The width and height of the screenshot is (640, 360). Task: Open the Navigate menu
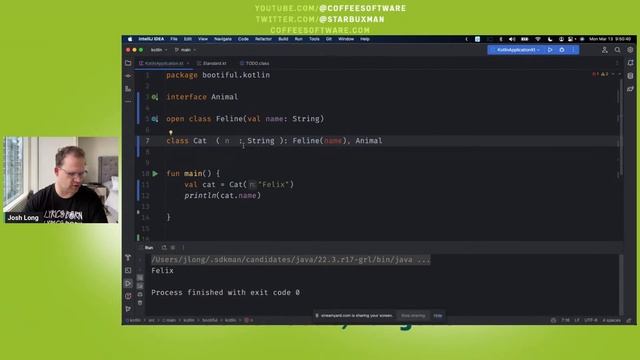(223, 39)
